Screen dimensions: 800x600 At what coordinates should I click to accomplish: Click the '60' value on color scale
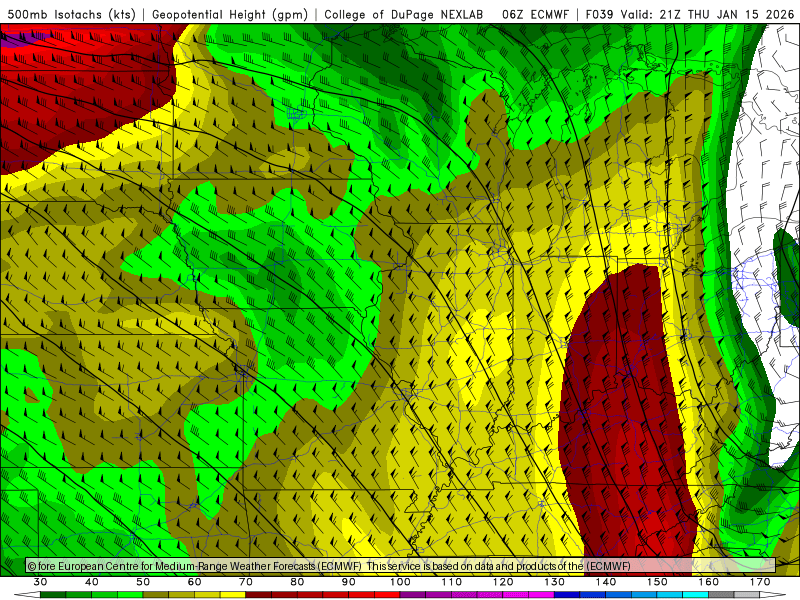(194, 582)
